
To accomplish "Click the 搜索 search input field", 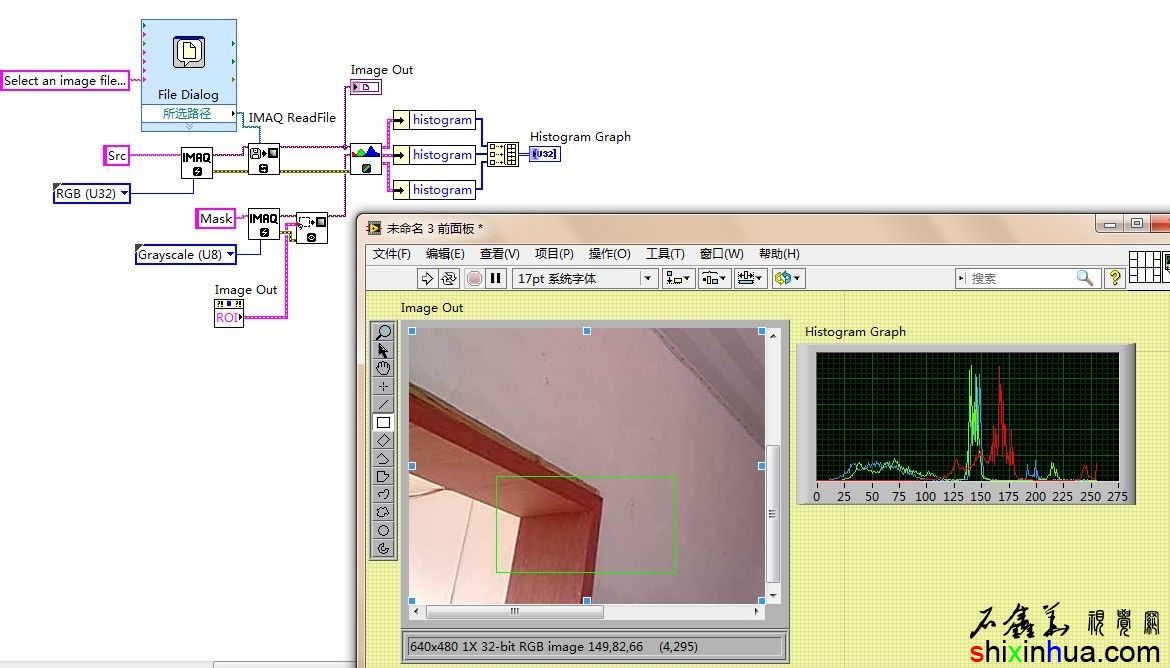I will (1020, 278).
